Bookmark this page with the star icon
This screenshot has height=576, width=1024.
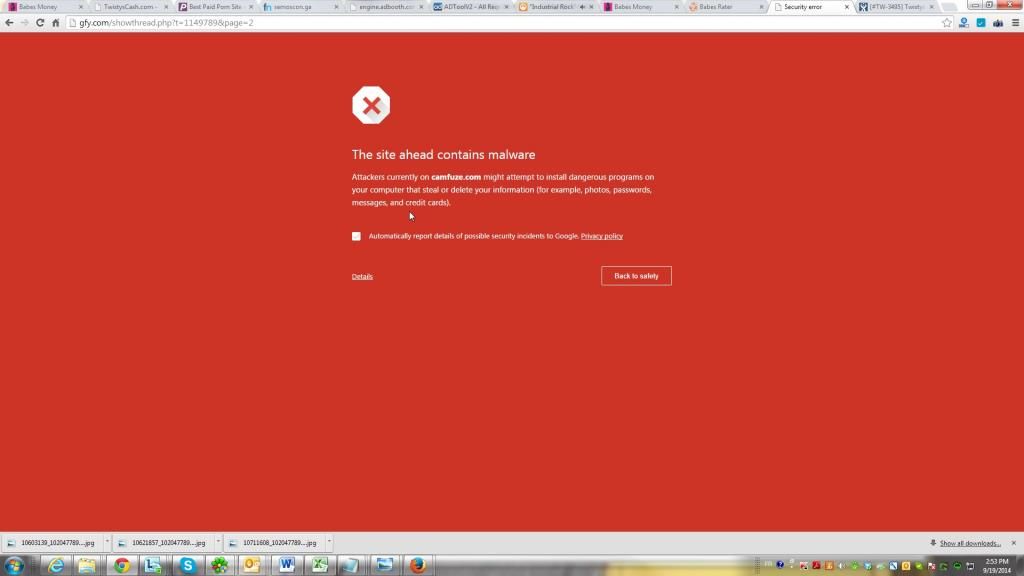coord(947,23)
